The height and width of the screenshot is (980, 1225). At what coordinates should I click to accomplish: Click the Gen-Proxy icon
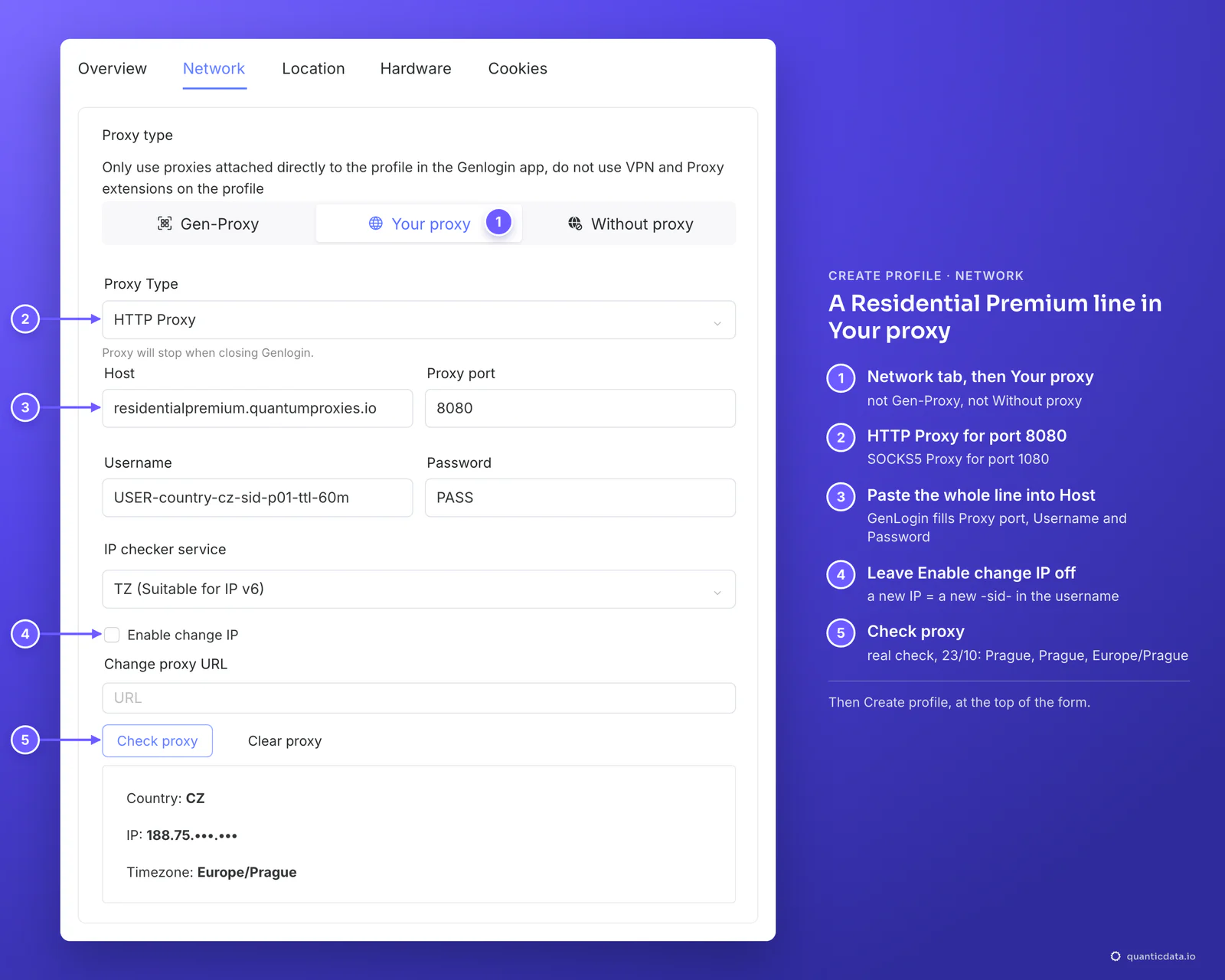point(165,224)
